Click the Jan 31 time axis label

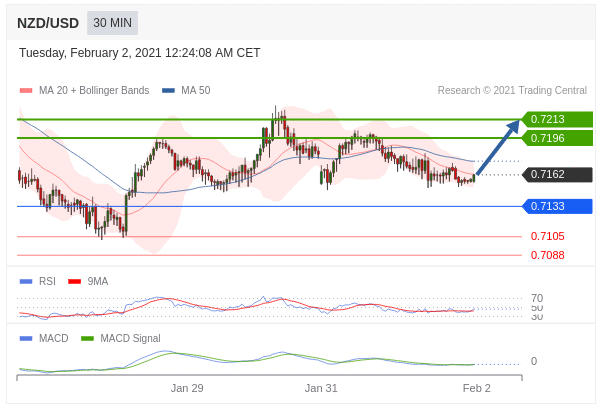tap(321, 388)
